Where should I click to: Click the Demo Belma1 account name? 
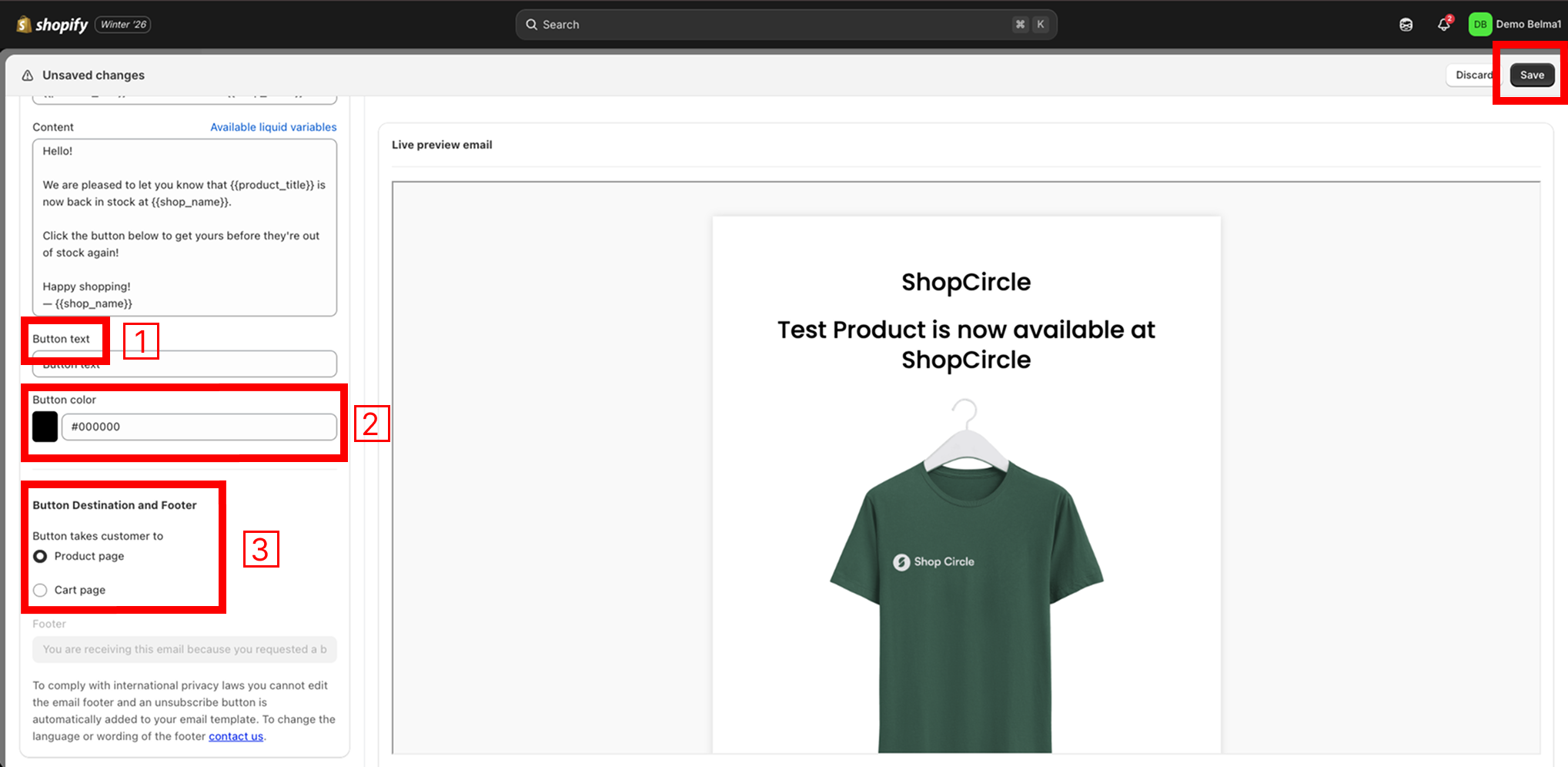tap(1528, 25)
